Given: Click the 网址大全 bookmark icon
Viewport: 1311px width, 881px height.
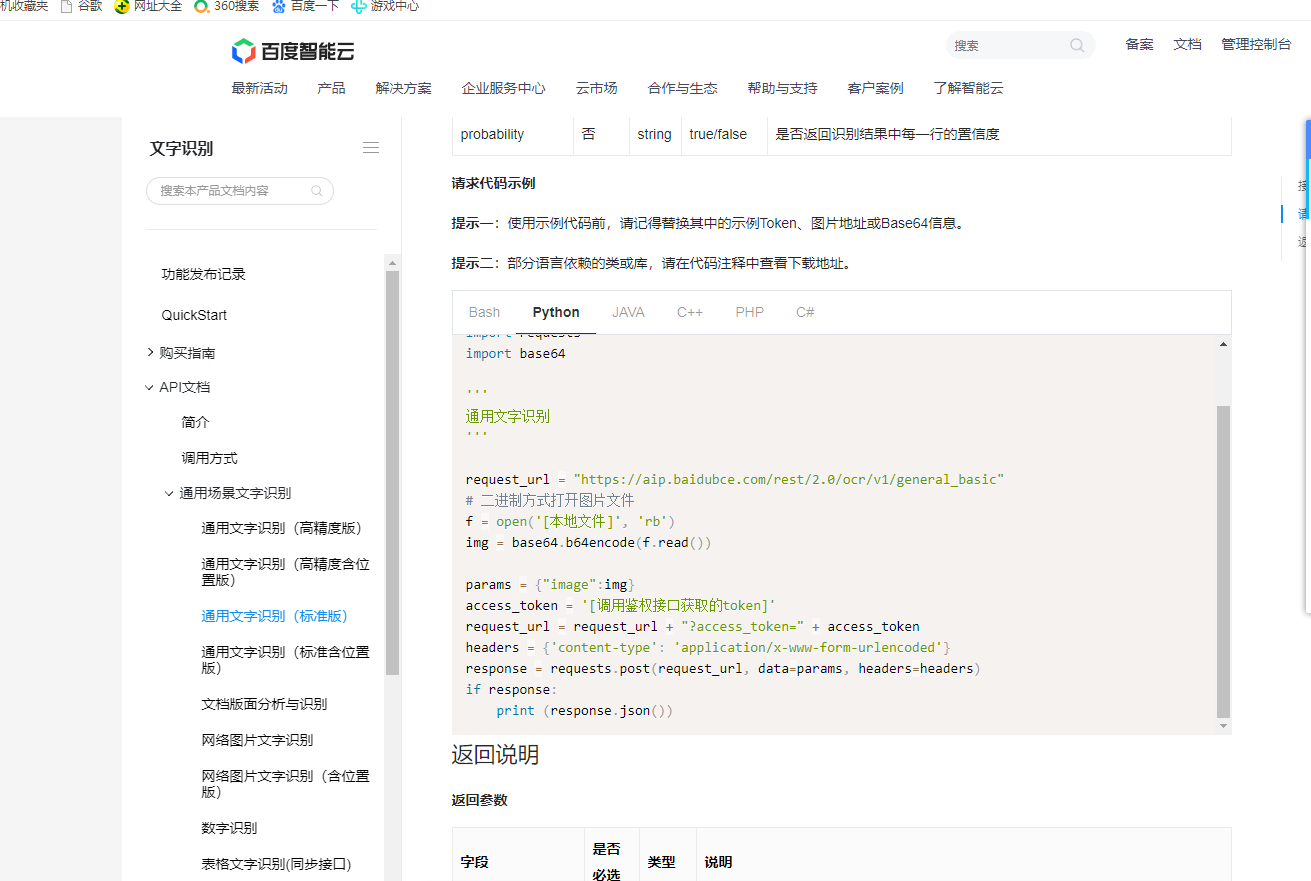Looking at the screenshot, I should tap(121, 6).
